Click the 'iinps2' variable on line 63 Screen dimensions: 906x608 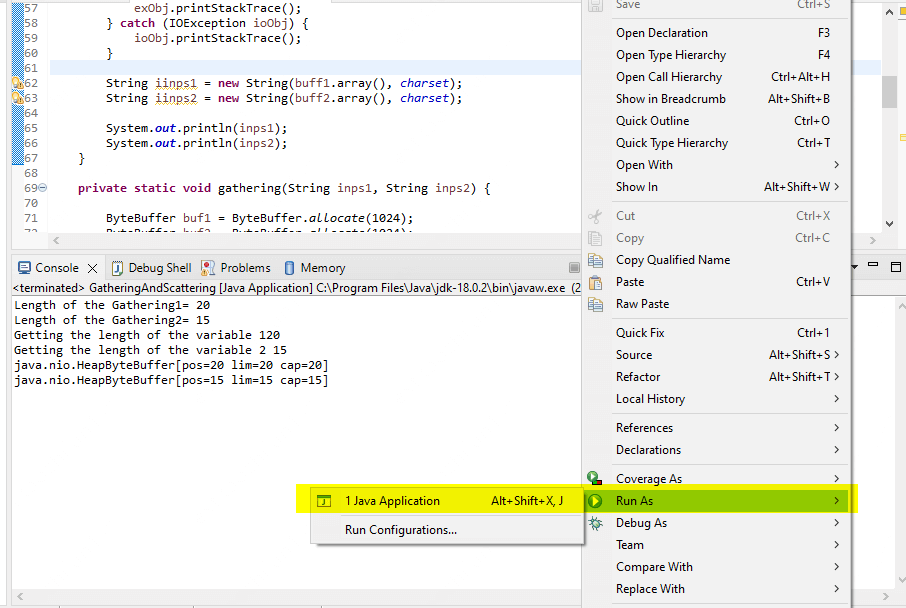click(176, 98)
